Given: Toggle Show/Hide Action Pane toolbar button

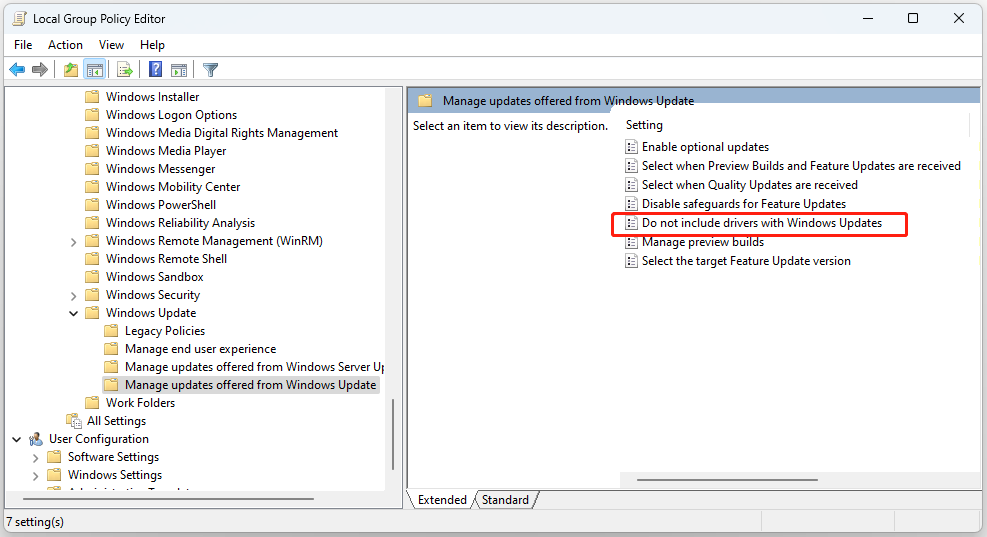Looking at the screenshot, I should tap(179, 70).
